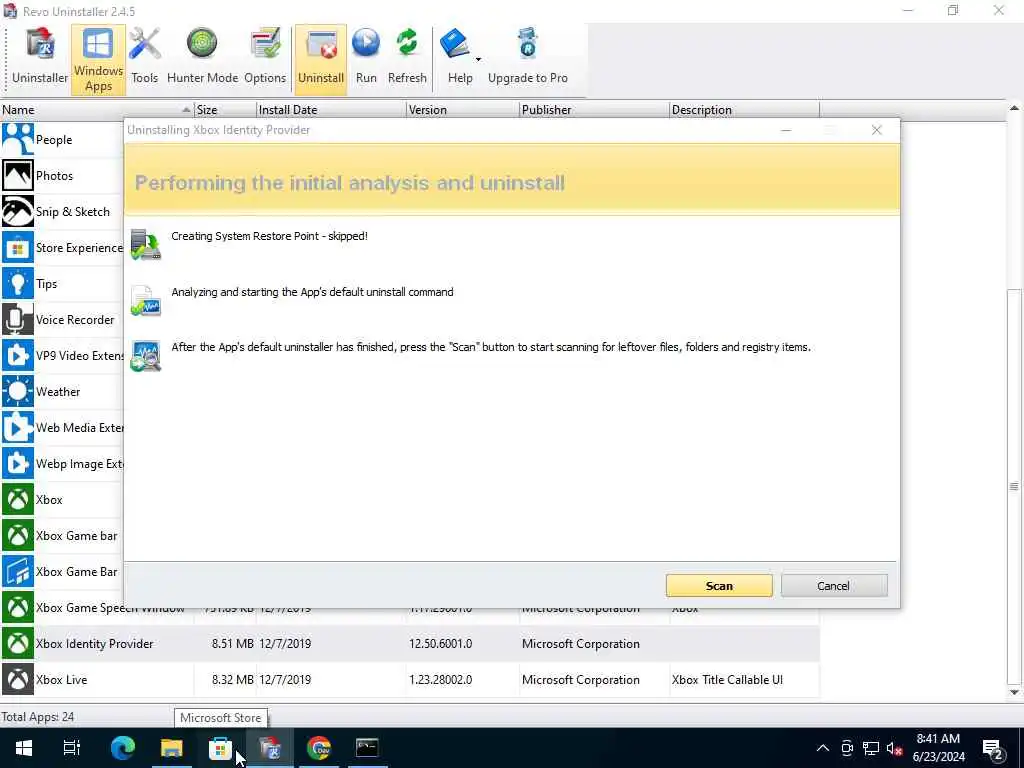Refresh the apps list
This screenshot has height=768, width=1024.
pos(407,59)
